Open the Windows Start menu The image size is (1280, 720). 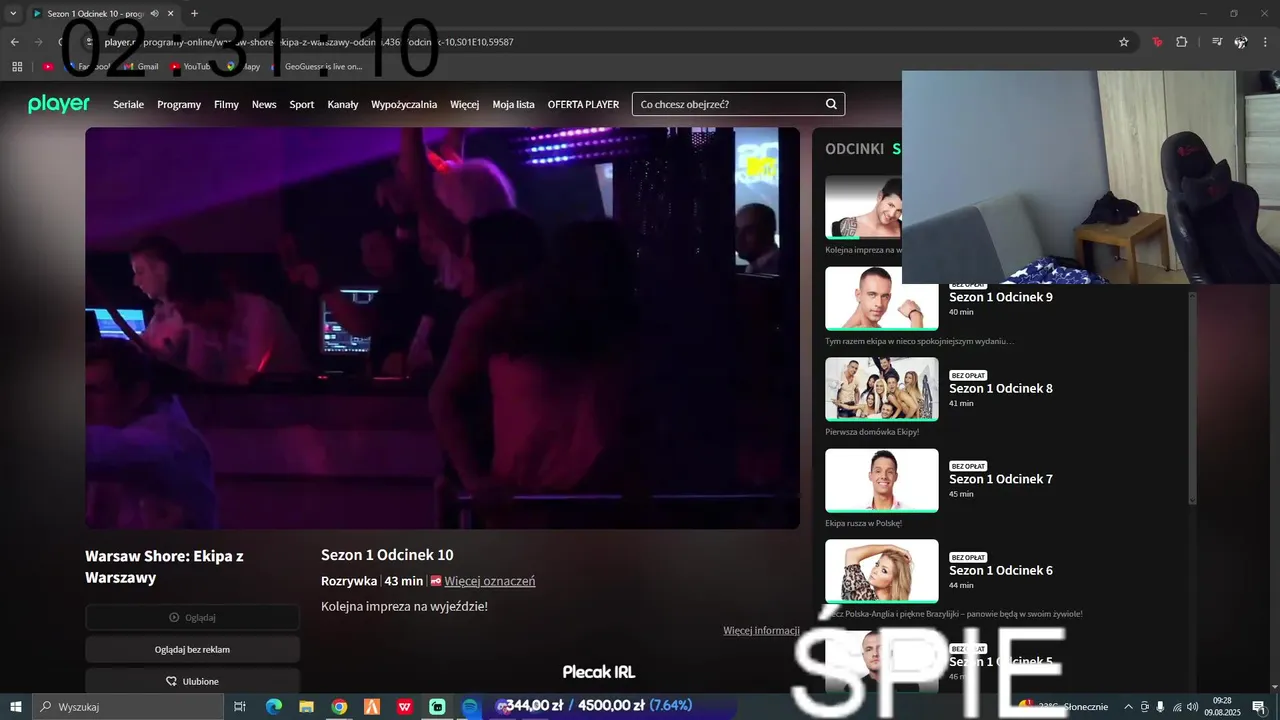[x=16, y=707]
